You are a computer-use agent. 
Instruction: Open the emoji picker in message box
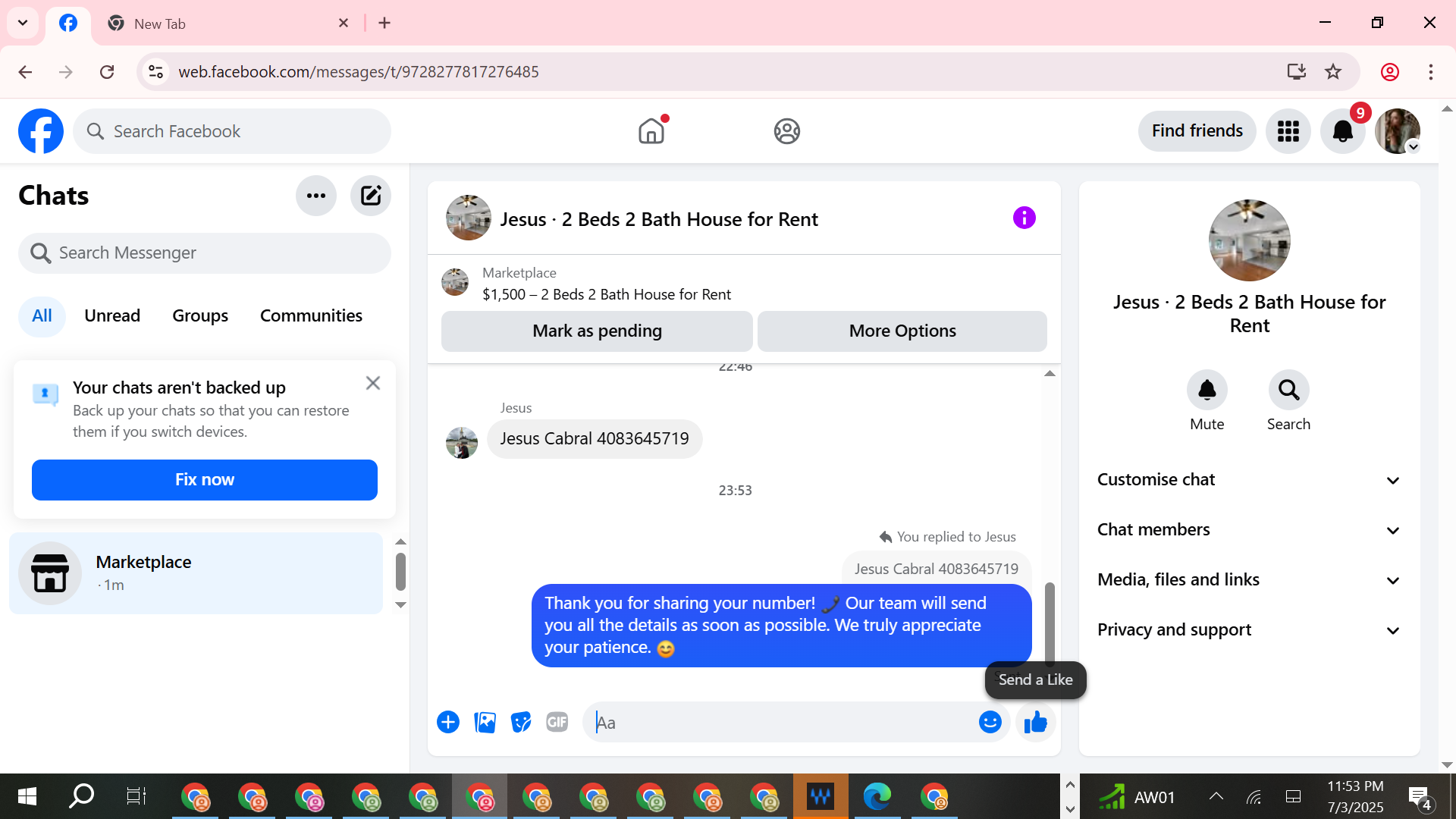pyautogui.click(x=990, y=723)
